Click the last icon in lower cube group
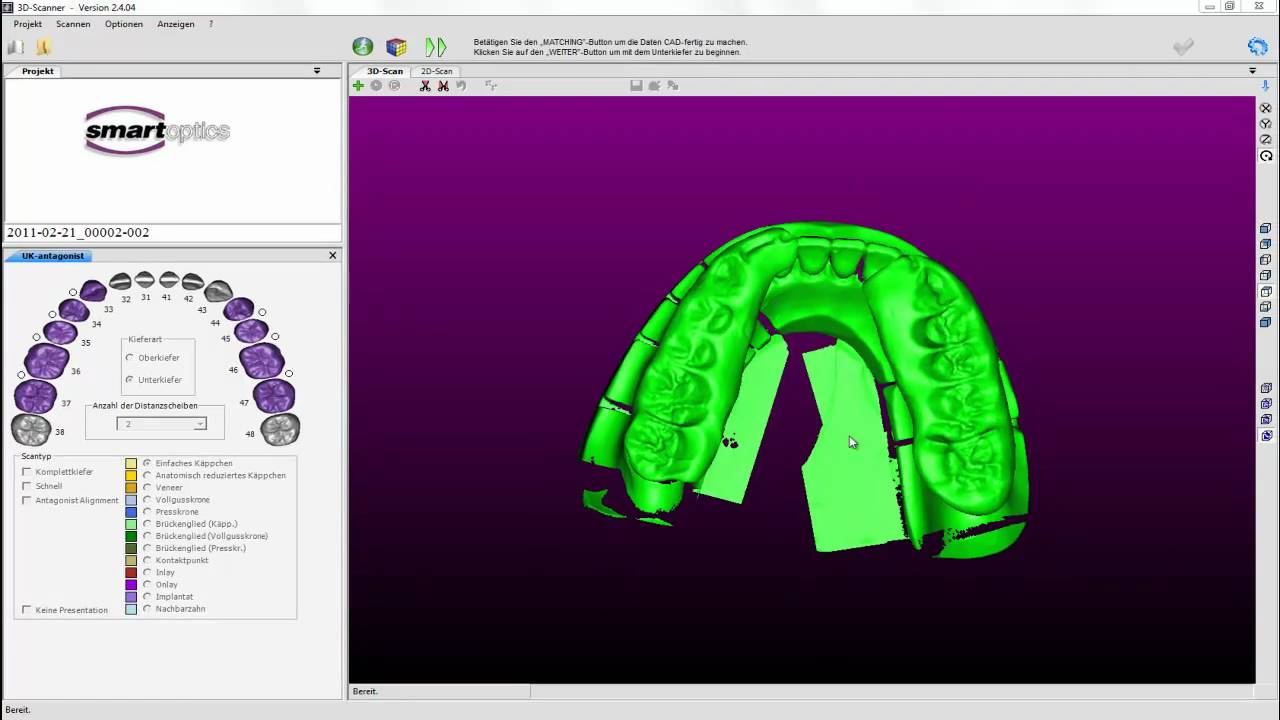The width and height of the screenshot is (1280, 720). (1265, 436)
